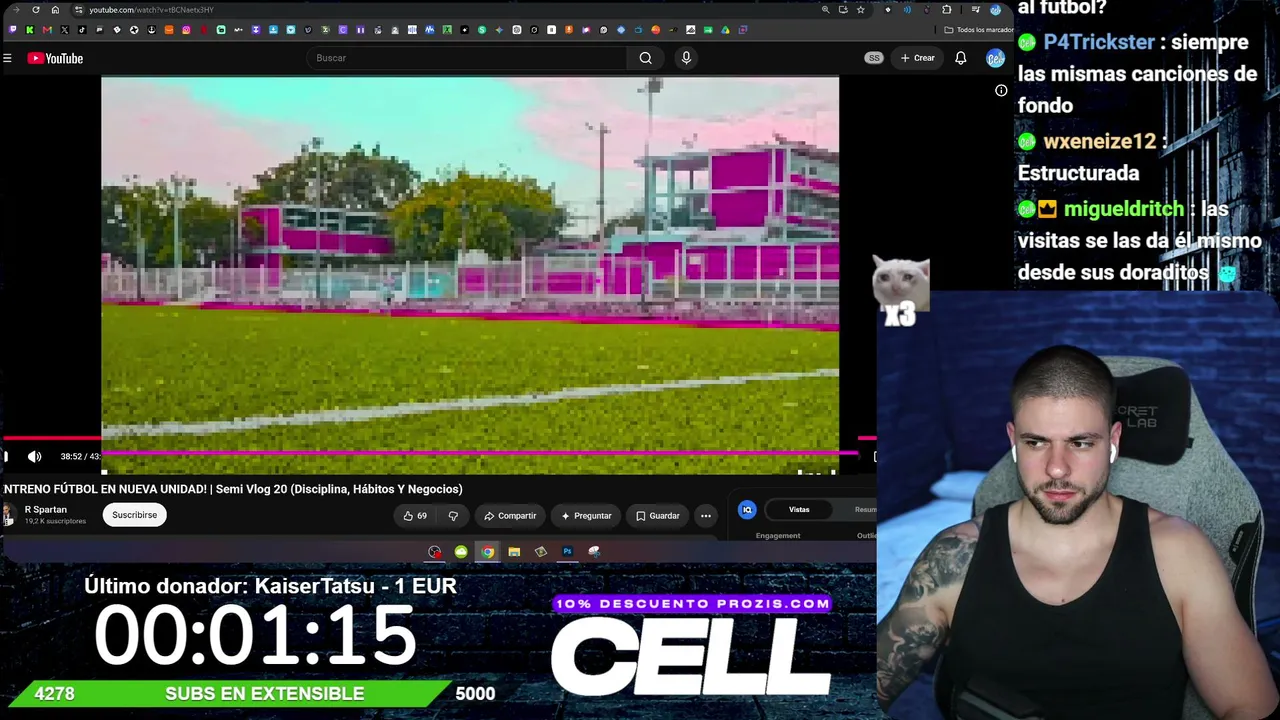1280x720 pixels.
Task: Click the Compartir share button
Action: click(510, 516)
